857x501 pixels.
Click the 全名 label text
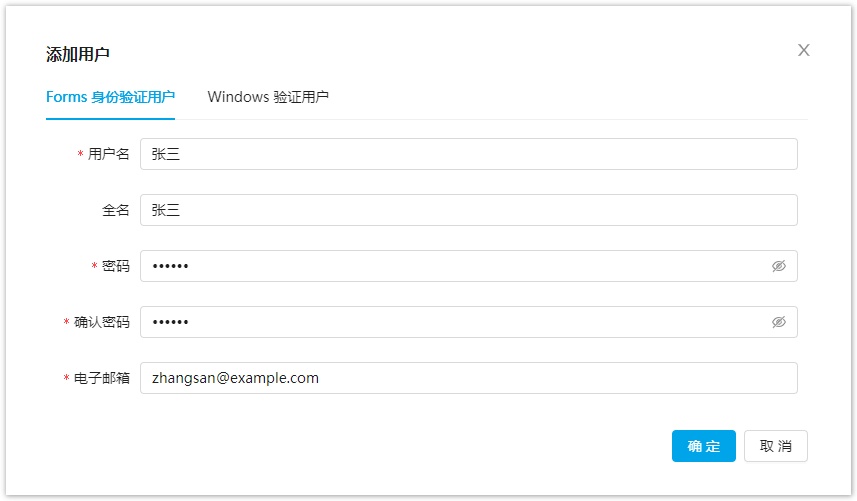click(116, 210)
